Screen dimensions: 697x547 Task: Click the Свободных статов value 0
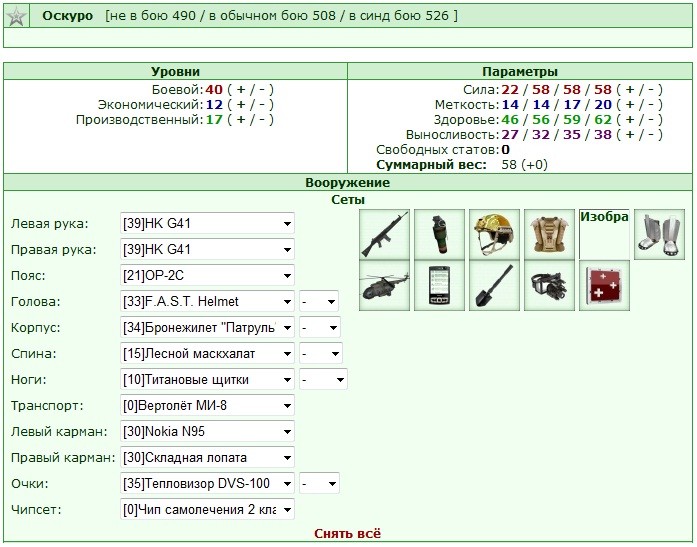505,150
